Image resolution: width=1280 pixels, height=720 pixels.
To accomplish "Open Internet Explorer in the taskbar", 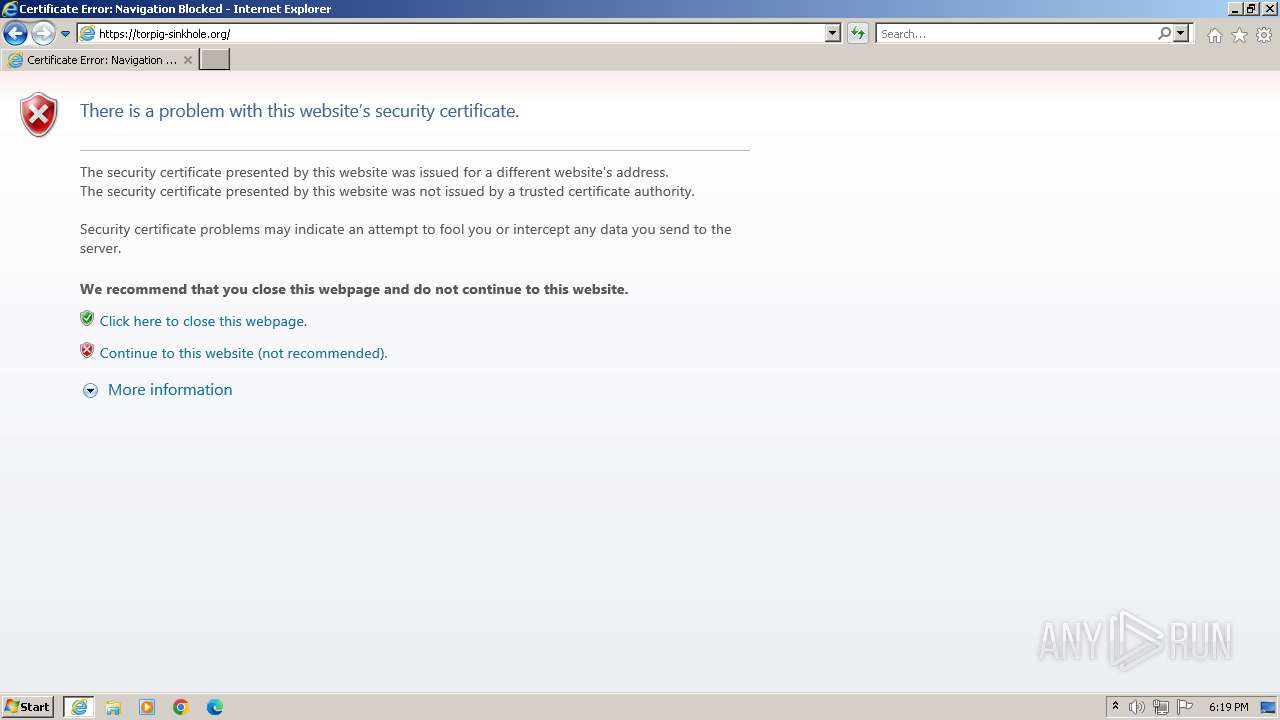I will point(79,707).
